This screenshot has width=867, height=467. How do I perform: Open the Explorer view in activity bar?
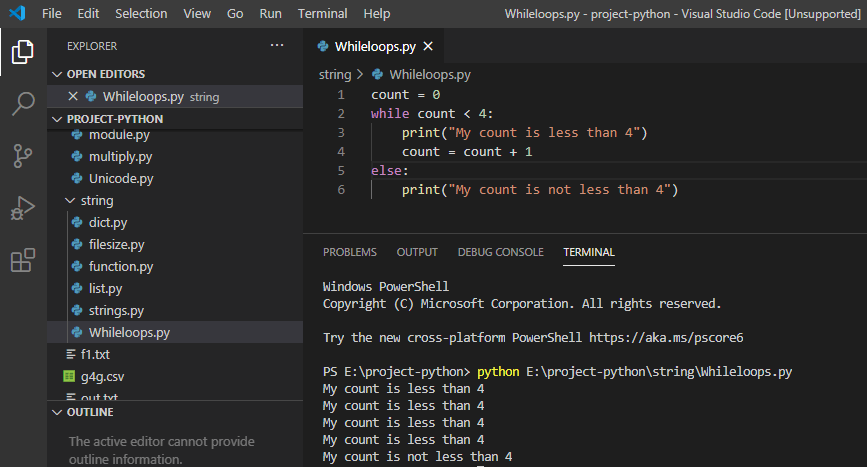click(23, 52)
